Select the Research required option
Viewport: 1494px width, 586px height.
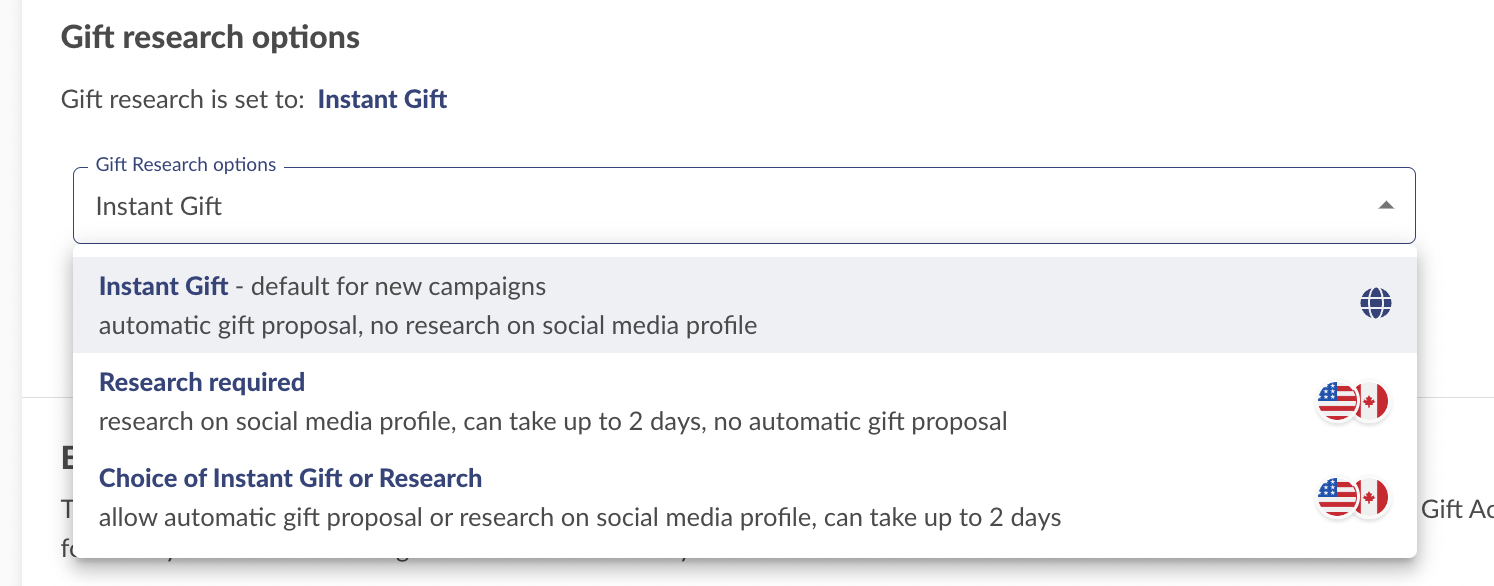point(744,401)
